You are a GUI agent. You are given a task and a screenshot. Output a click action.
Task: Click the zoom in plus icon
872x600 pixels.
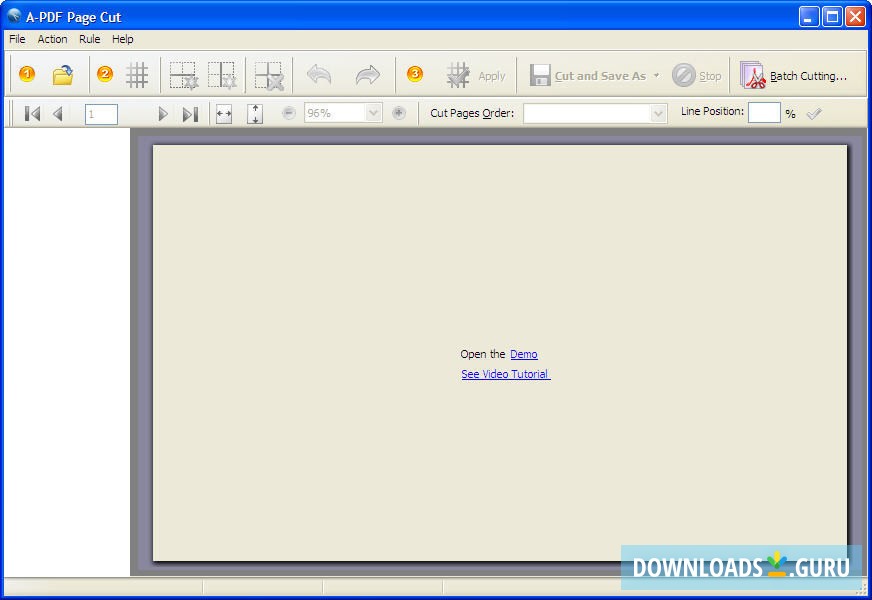pyautogui.click(x=399, y=113)
